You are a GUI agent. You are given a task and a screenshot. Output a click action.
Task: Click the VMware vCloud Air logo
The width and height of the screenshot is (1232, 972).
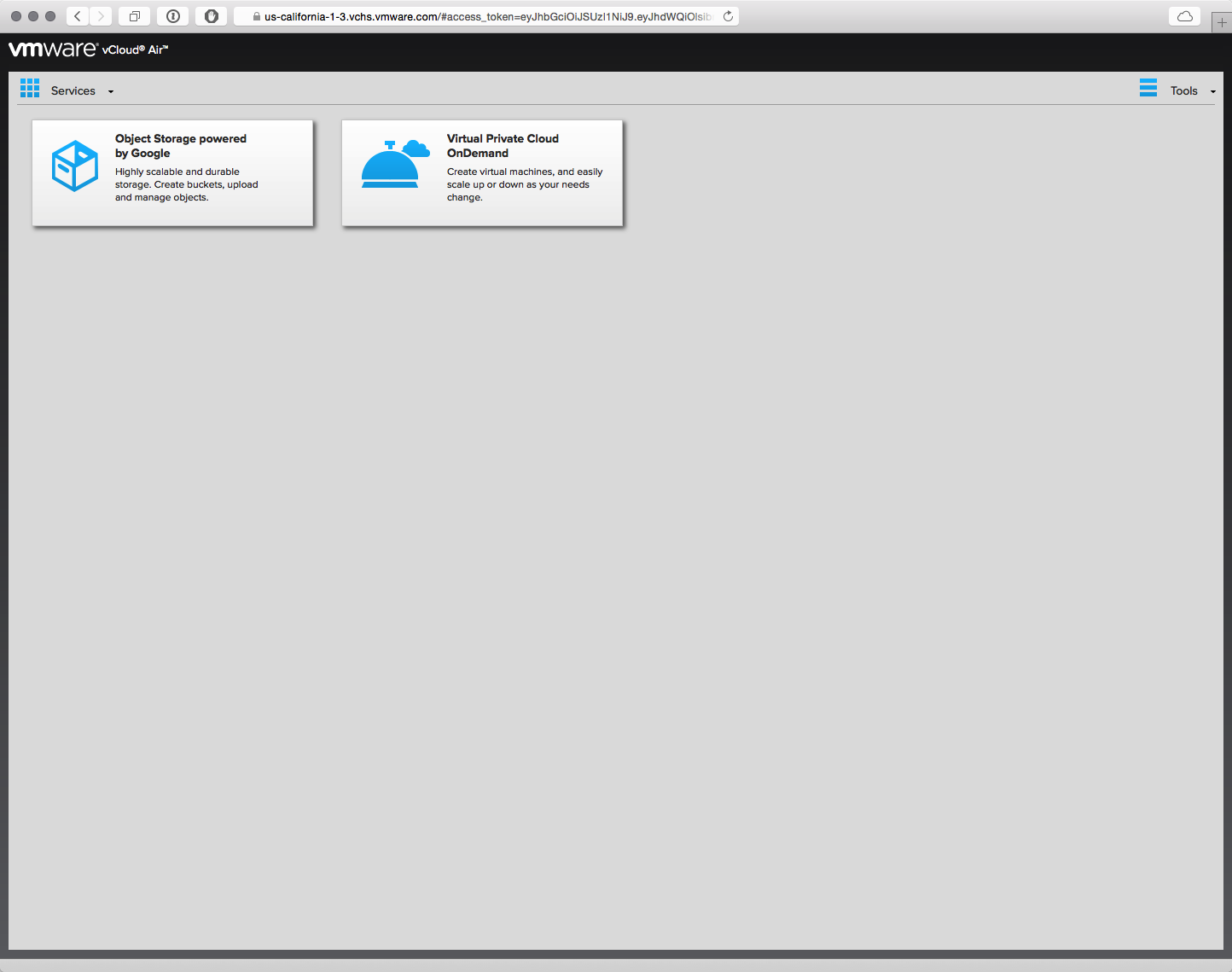click(x=88, y=49)
